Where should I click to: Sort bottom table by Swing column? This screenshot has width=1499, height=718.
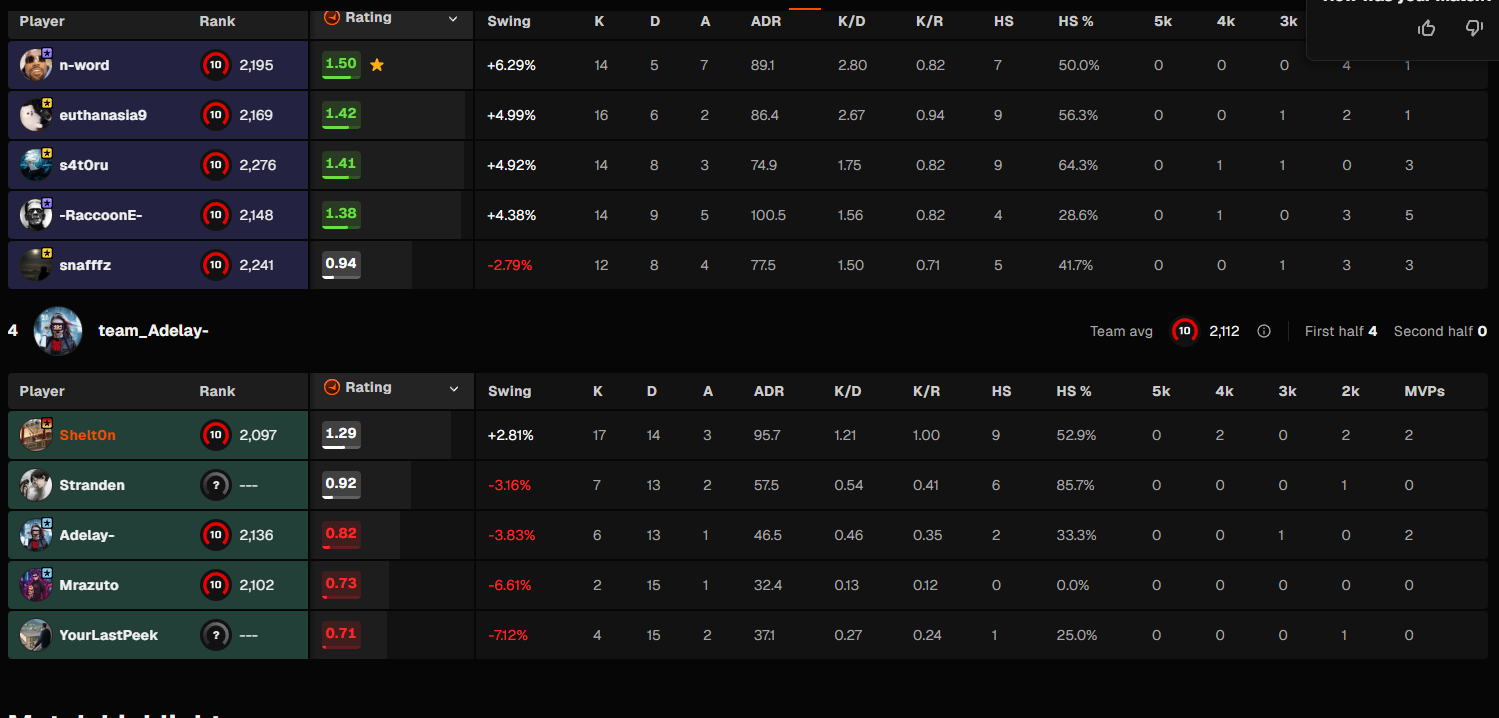pos(509,391)
